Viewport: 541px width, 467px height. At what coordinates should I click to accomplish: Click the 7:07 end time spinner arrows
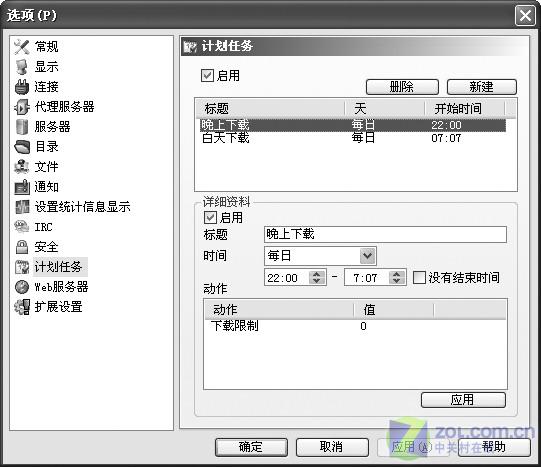[397, 277]
